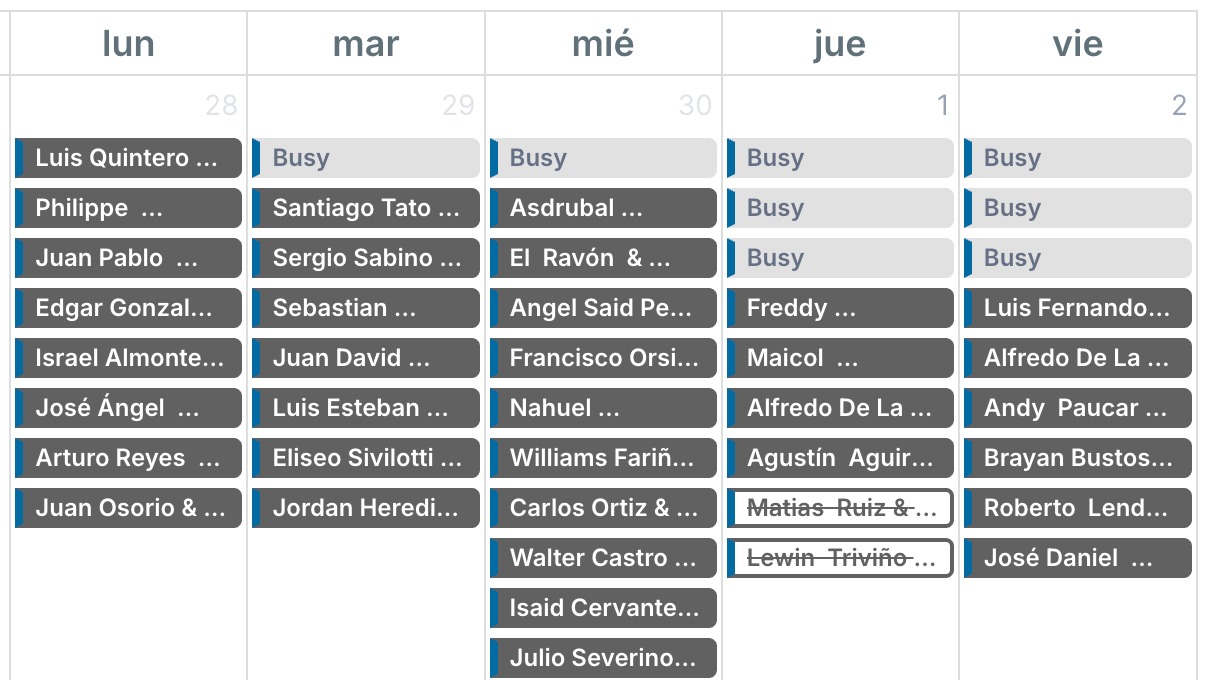The image size is (1206, 680).
Task: Open the Andy Paucar event
Action: (x=1078, y=408)
